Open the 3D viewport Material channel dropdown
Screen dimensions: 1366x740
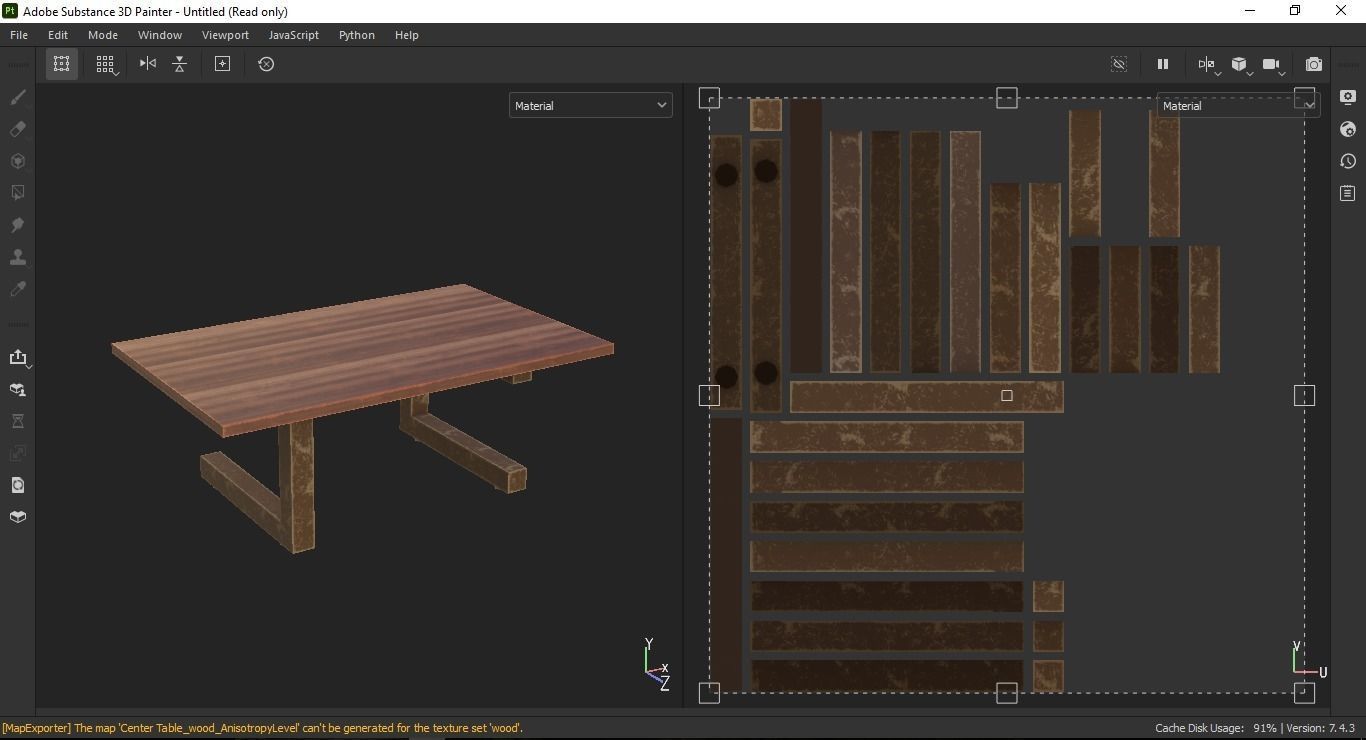[590, 105]
